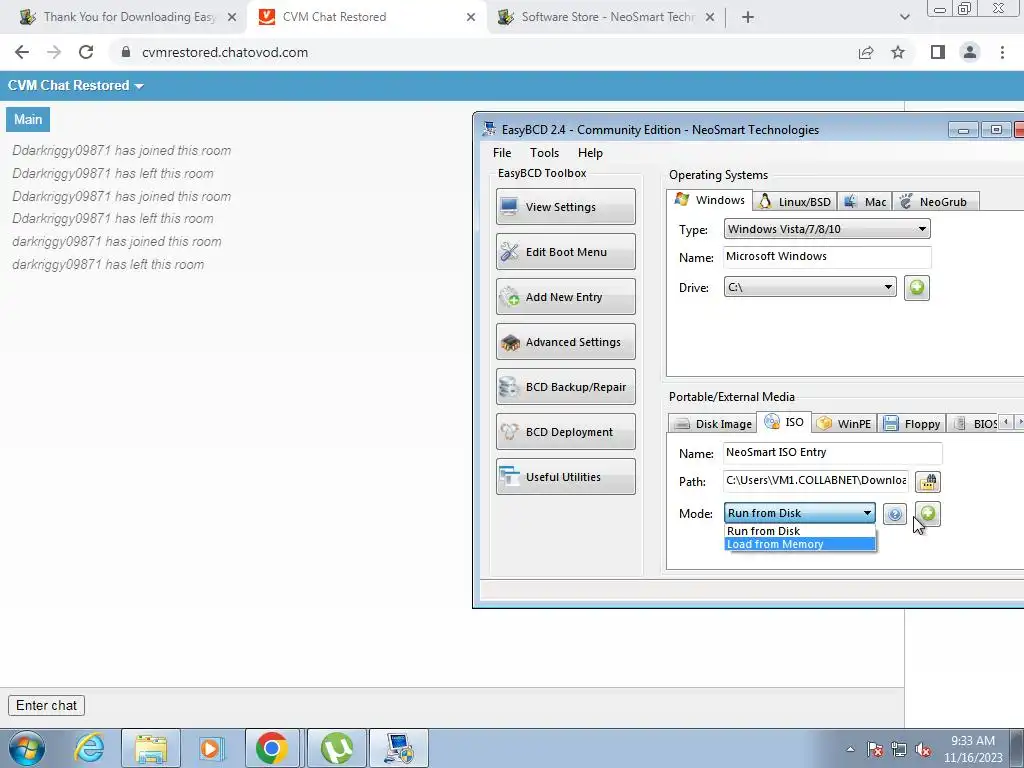Launch Internet Explorer from taskbar
Viewport: 1024px width, 768px height.
[x=89, y=748]
